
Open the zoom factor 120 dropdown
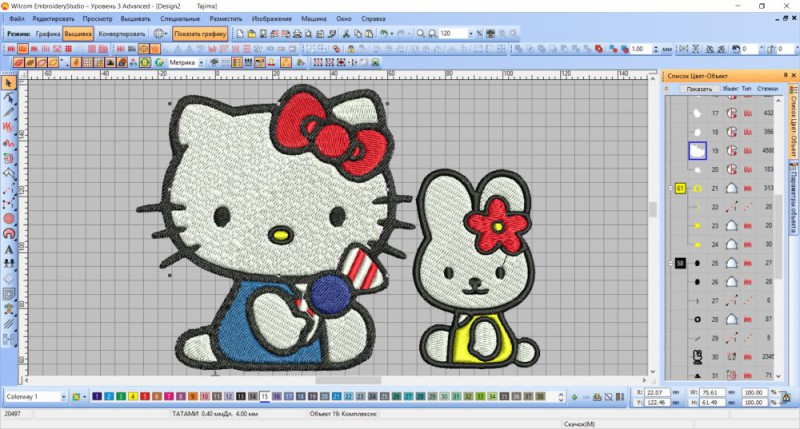point(470,34)
